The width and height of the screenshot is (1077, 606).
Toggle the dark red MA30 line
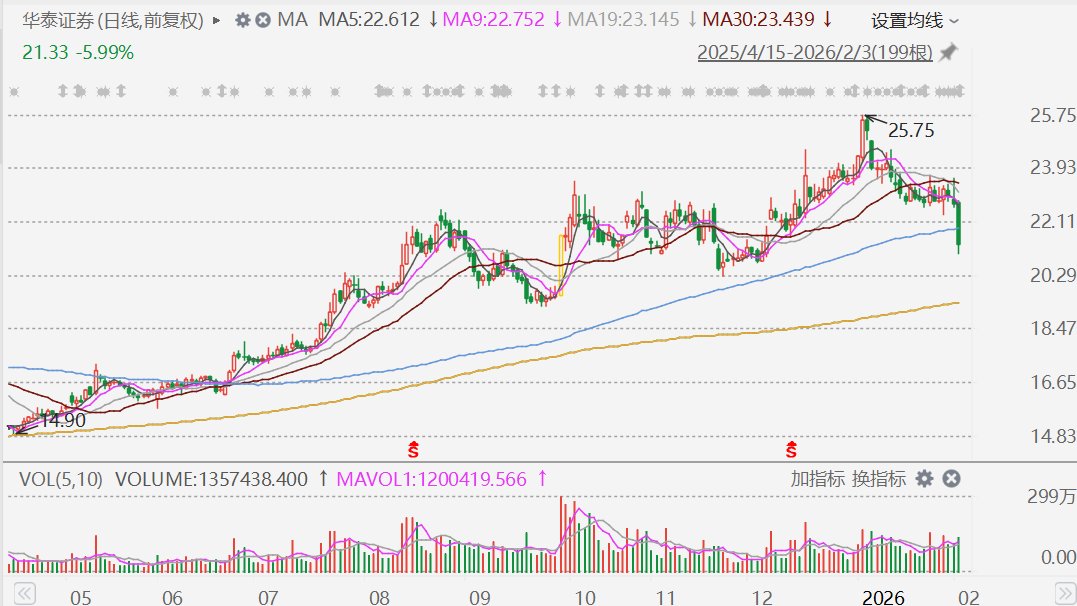755,20
